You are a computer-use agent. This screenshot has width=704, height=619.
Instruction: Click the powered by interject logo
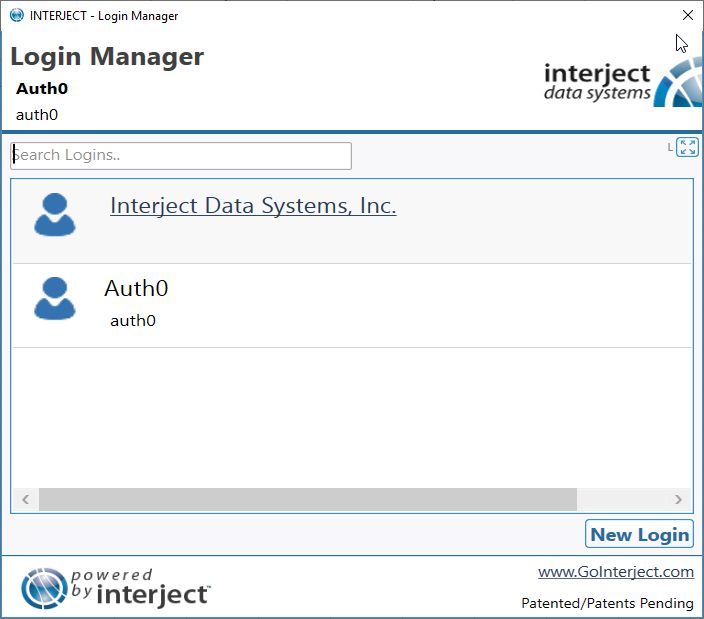coord(115,588)
